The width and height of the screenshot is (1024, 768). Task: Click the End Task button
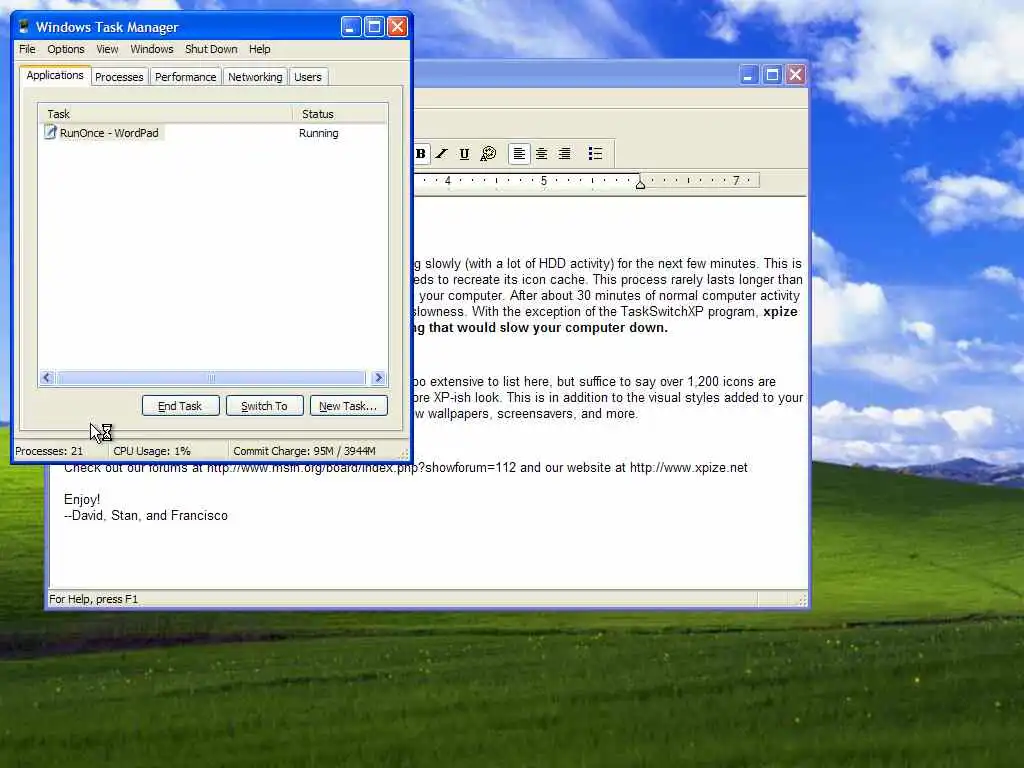point(180,406)
